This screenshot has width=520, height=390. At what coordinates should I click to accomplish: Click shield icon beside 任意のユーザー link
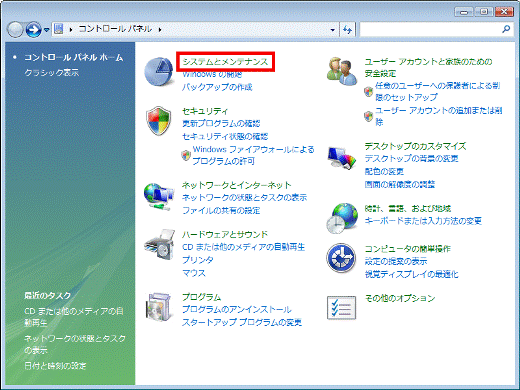[368, 91]
